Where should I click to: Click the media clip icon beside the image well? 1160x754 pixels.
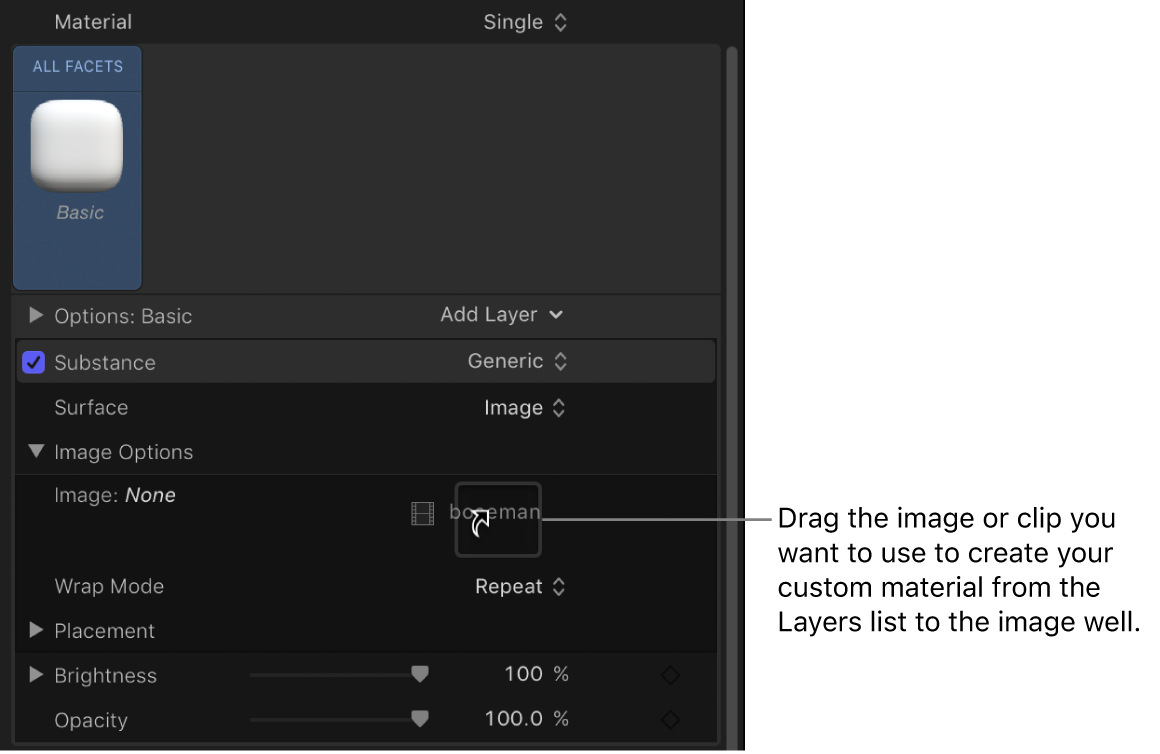pos(422,513)
